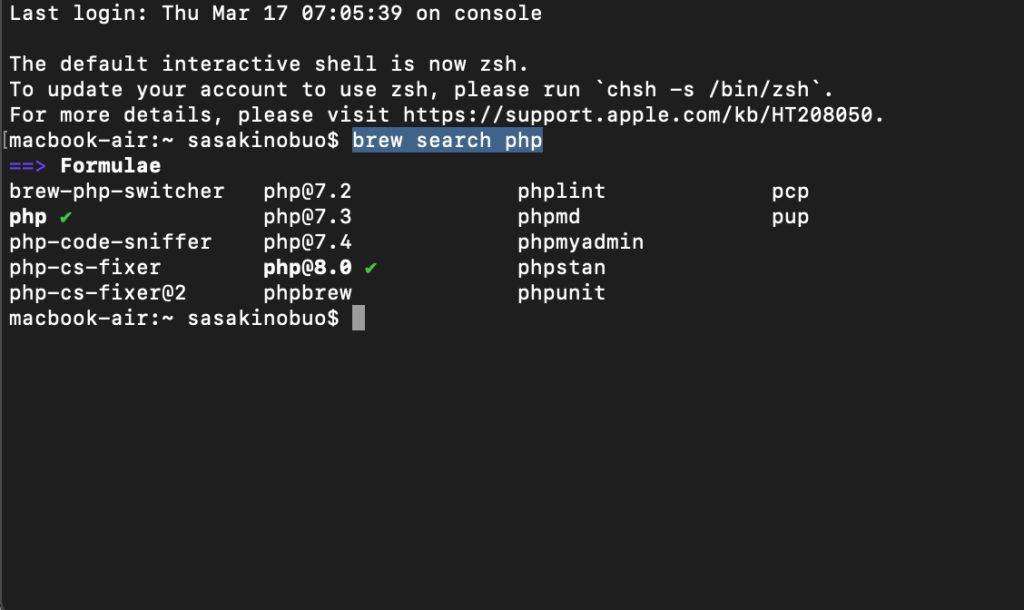The image size is (1024, 610).
Task: Select the php@7.2 formula
Action: pos(307,191)
